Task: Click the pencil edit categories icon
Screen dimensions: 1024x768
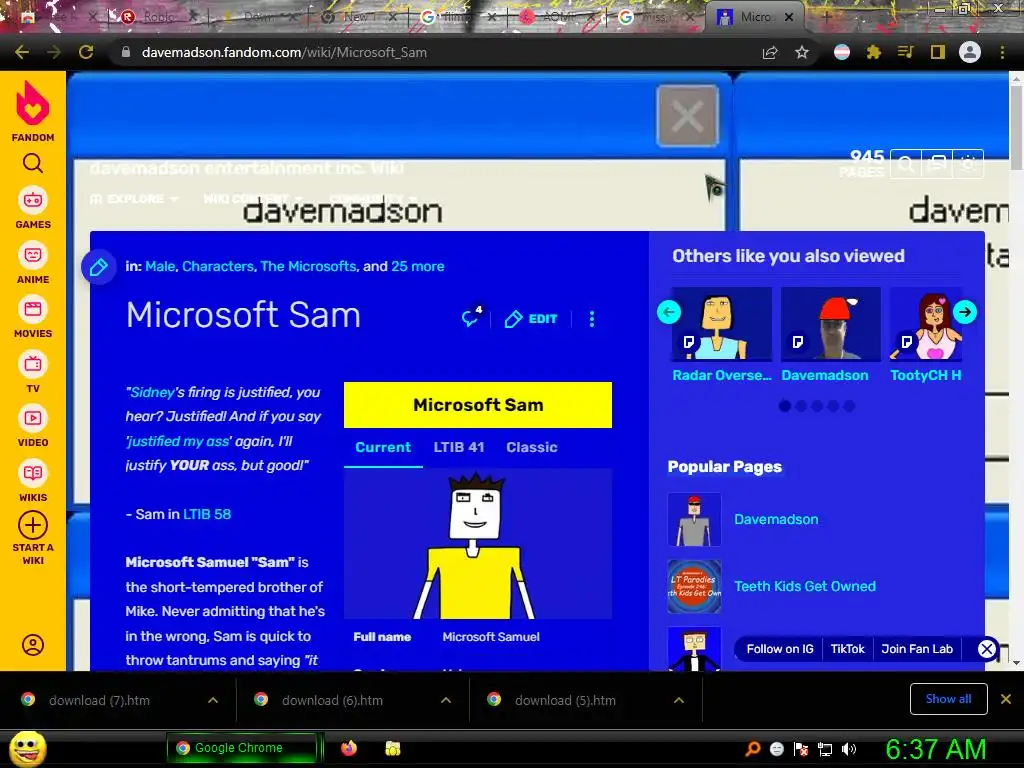Action: pos(99,266)
